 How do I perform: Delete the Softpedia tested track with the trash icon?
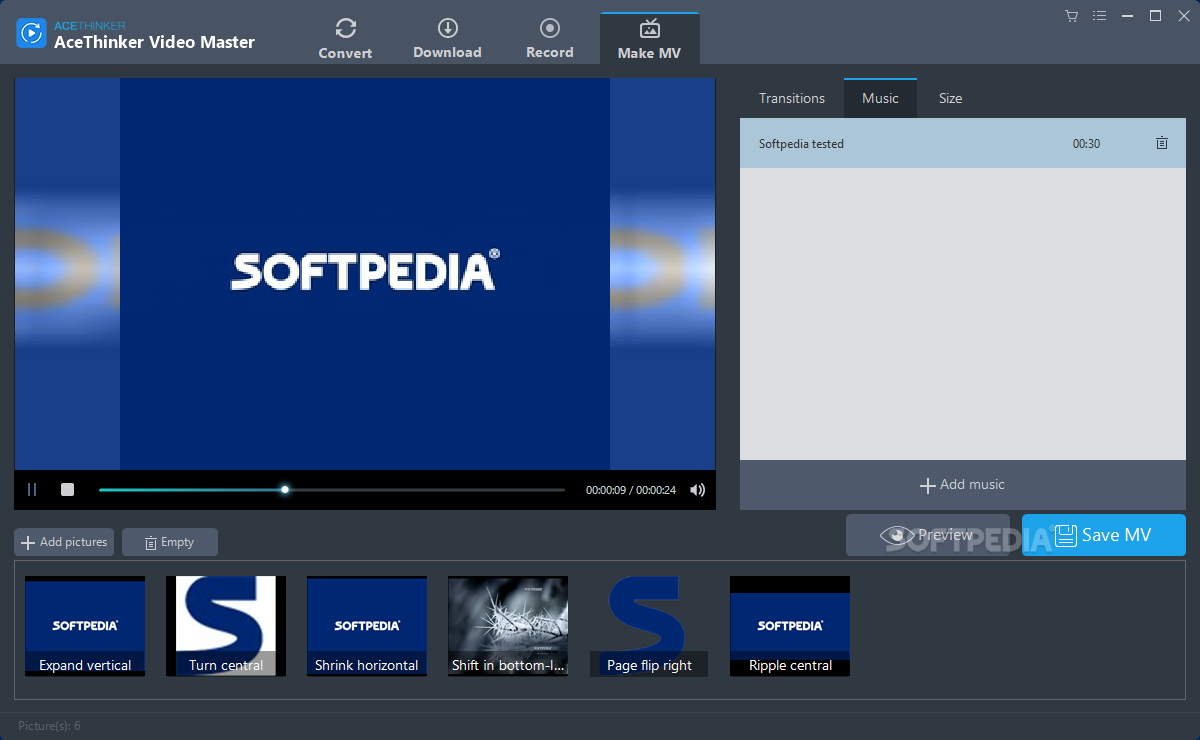1161,144
